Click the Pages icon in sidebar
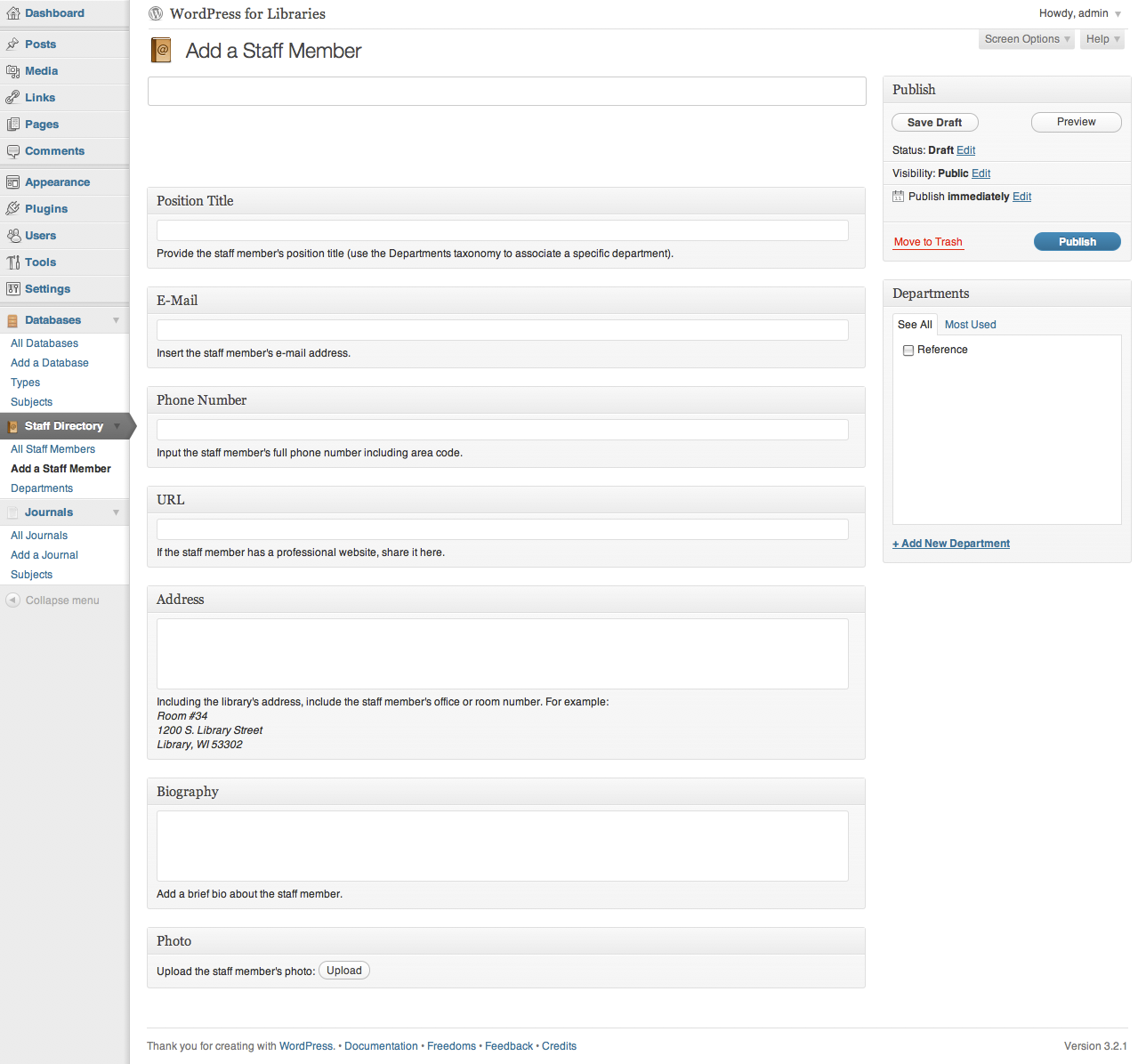1146x1064 pixels. [x=12, y=125]
